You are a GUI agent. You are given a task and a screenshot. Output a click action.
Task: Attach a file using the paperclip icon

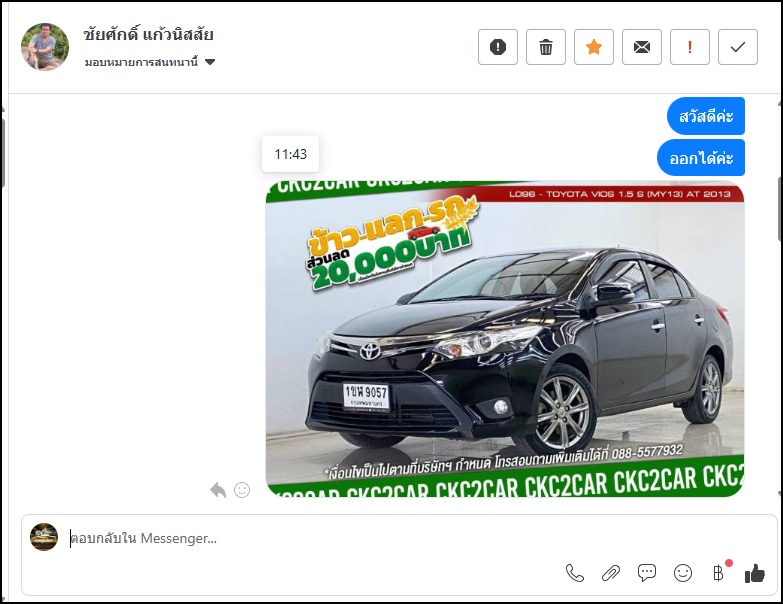tap(610, 573)
